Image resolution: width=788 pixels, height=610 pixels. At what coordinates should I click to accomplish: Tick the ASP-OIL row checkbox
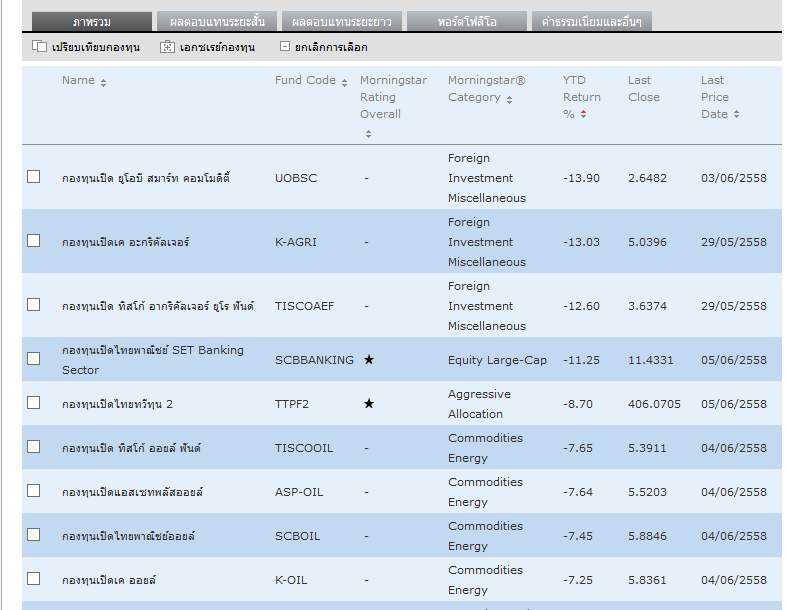click(x=34, y=491)
